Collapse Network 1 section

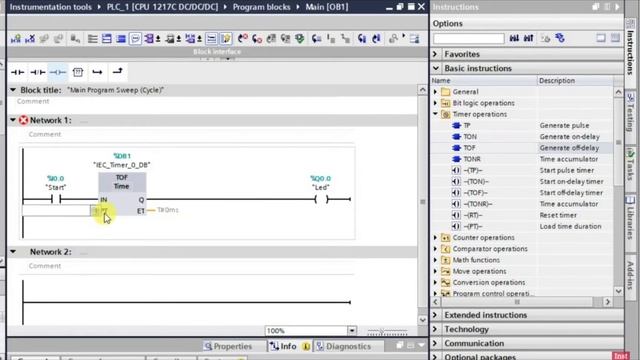pos(13,120)
